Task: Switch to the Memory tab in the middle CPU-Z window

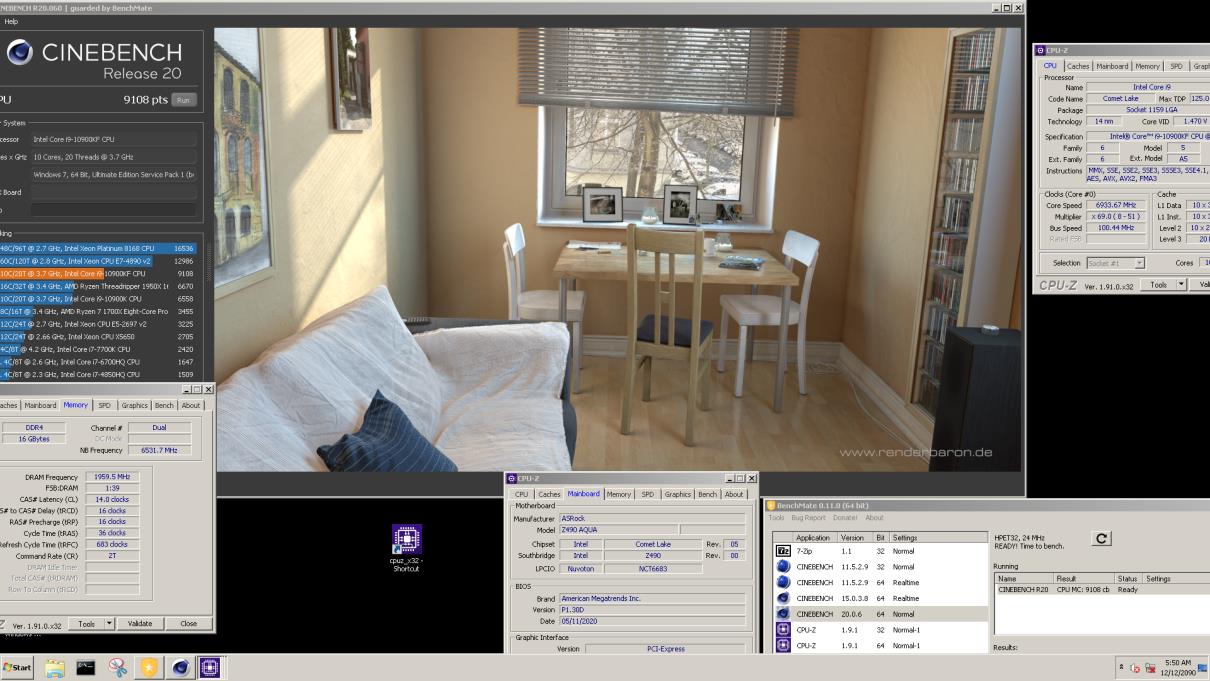Action: (x=619, y=493)
